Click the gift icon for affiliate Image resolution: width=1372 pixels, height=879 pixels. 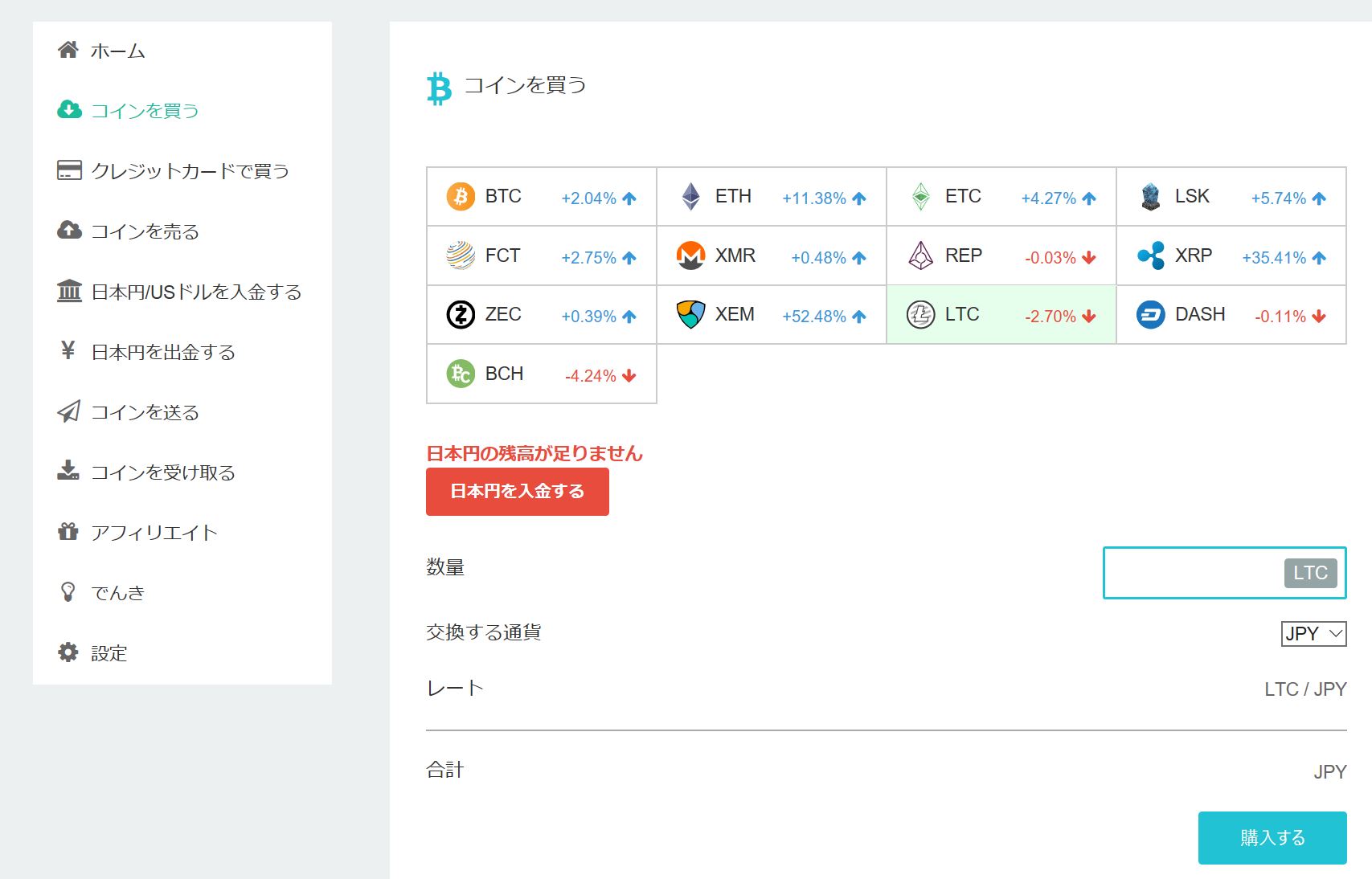(x=68, y=531)
